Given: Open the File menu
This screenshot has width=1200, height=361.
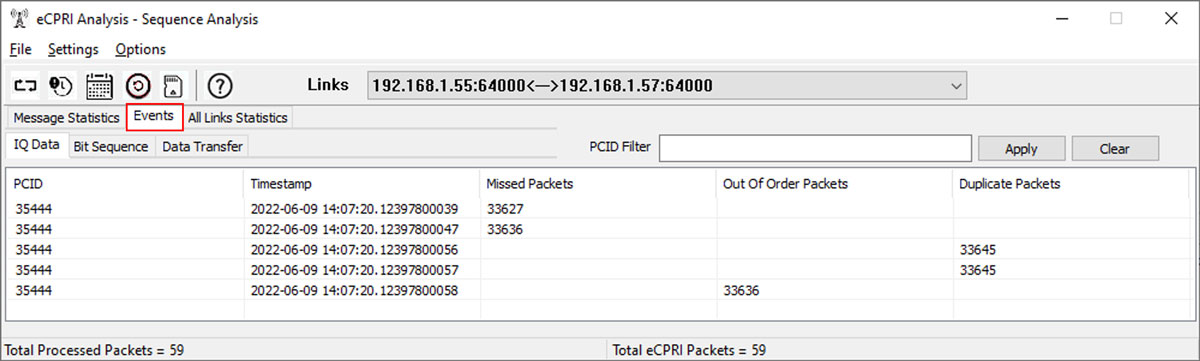Looking at the screenshot, I should point(21,49).
